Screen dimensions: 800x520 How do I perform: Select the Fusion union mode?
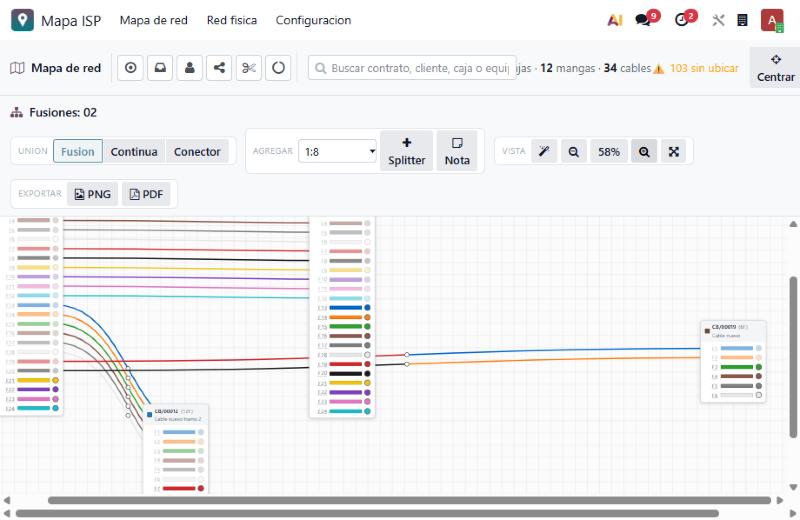point(78,152)
